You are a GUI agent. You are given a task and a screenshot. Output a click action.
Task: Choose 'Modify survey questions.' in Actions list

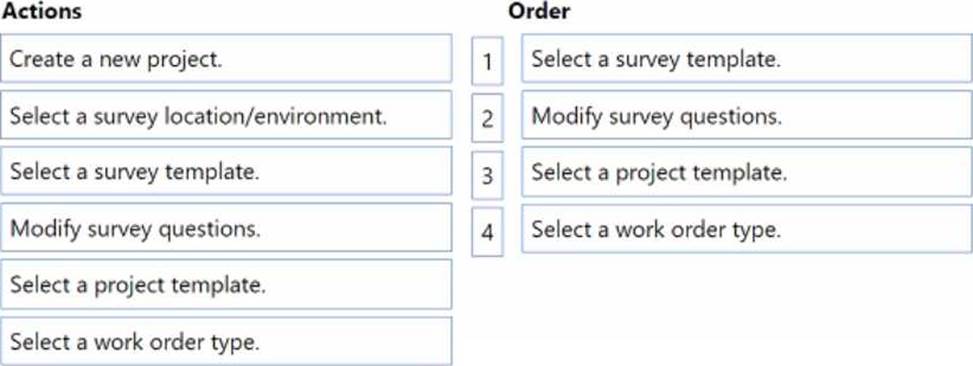pos(226,228)
